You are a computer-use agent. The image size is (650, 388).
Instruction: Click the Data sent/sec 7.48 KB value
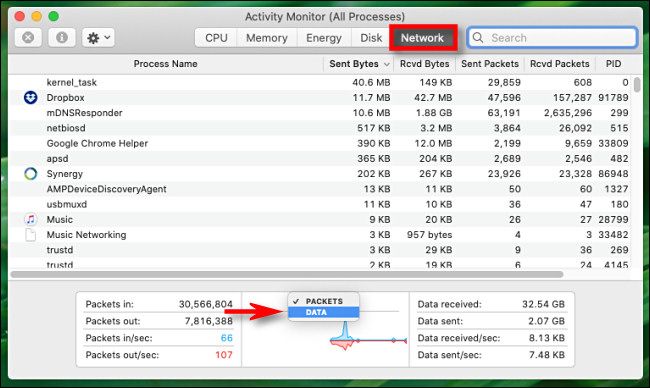(546, 355)
